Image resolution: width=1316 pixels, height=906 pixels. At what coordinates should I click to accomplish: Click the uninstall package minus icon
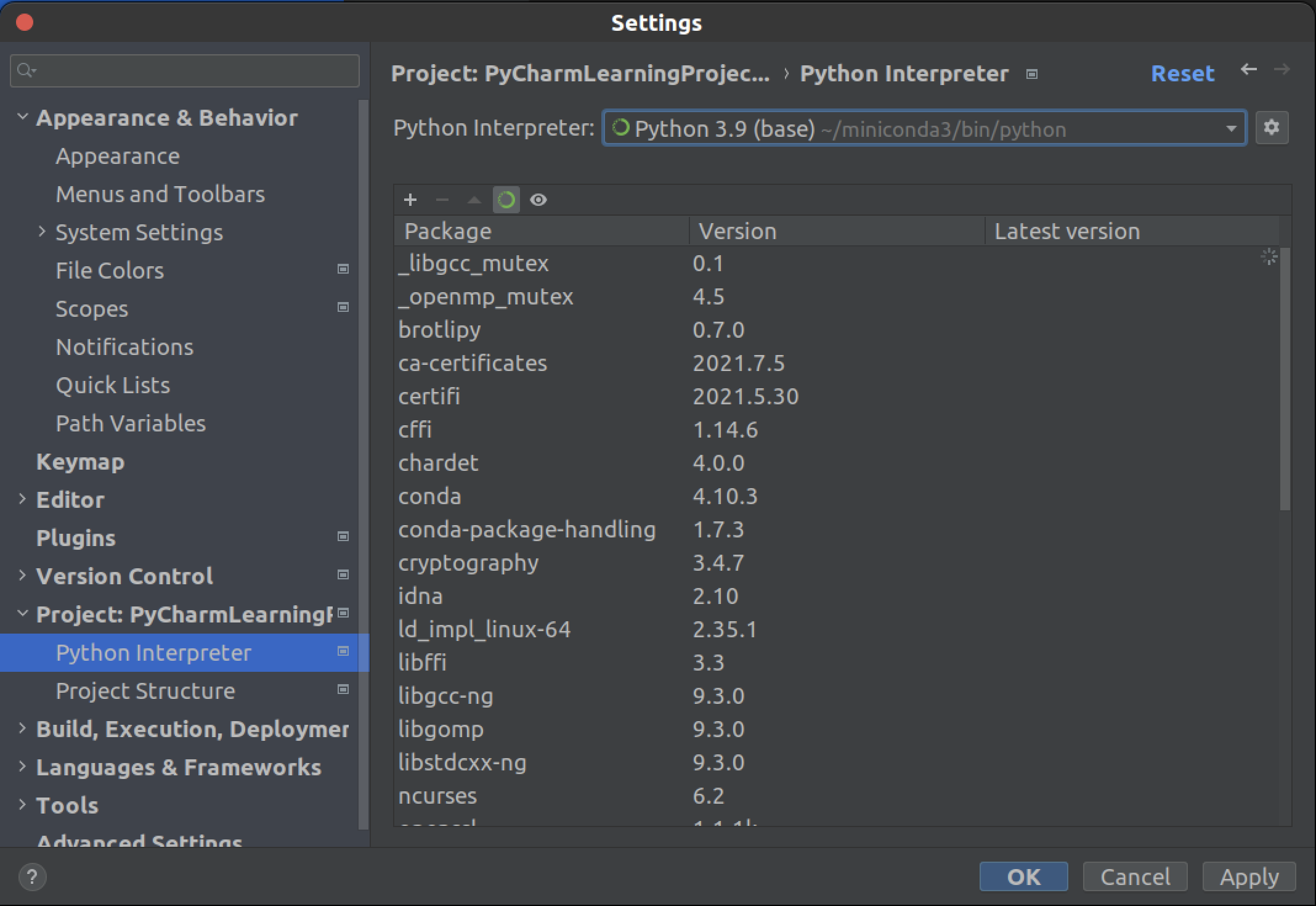(442, 200)
